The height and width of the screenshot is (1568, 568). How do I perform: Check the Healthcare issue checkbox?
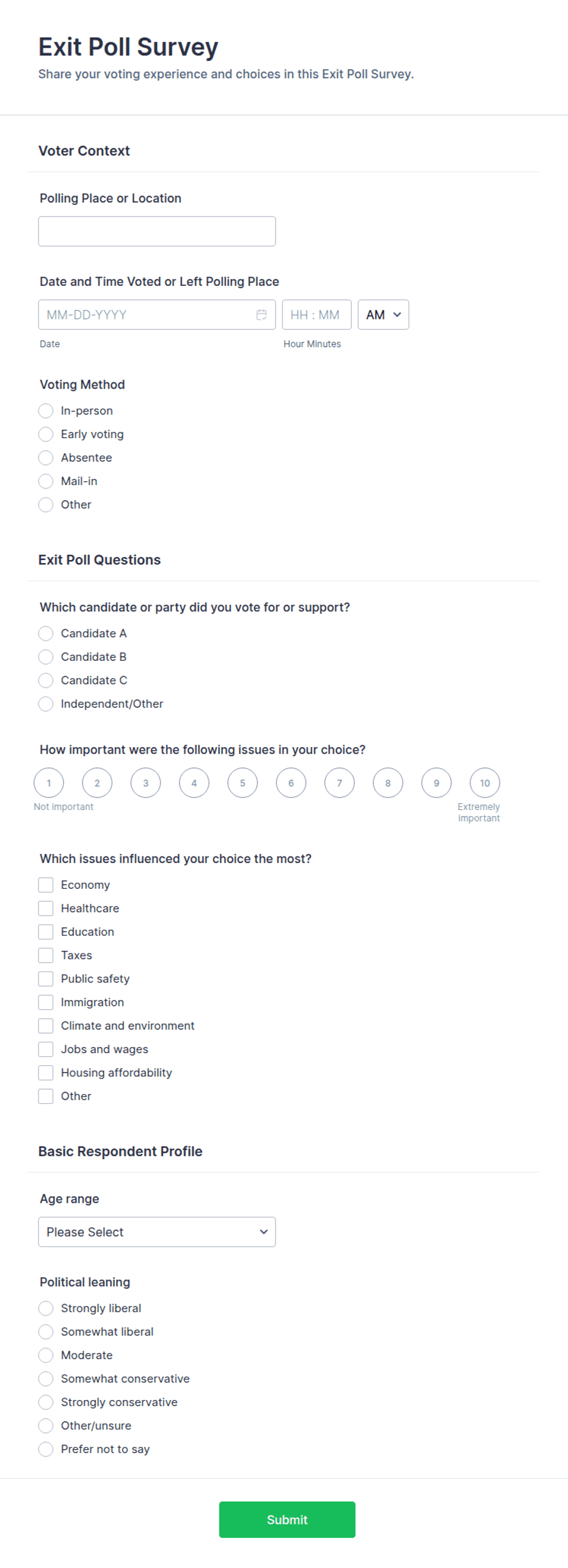[x=46, y=908]
